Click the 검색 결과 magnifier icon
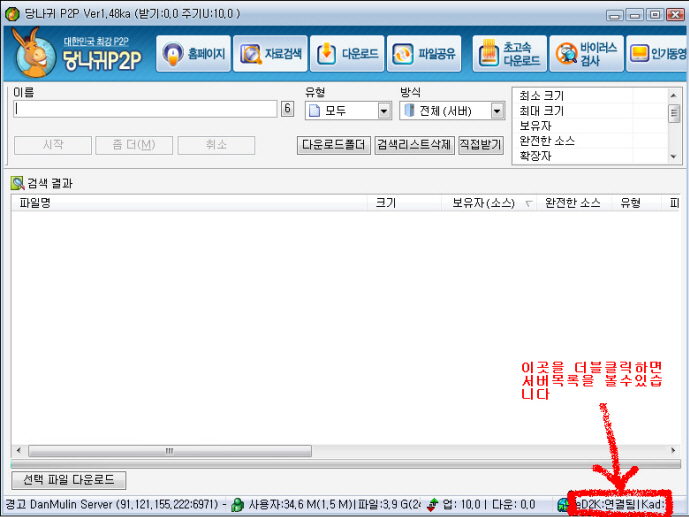Viewport: 689px width, 517px height. click(18, 183)
